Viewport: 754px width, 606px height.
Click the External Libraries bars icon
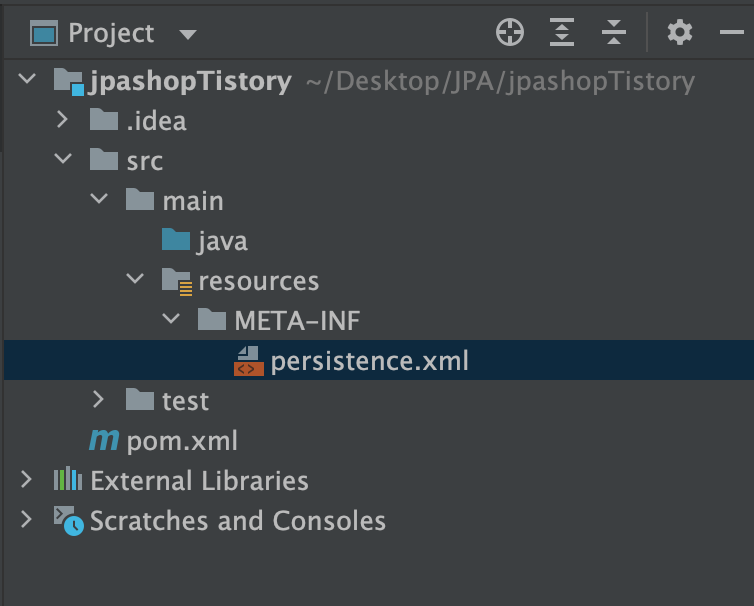point(68,479)
